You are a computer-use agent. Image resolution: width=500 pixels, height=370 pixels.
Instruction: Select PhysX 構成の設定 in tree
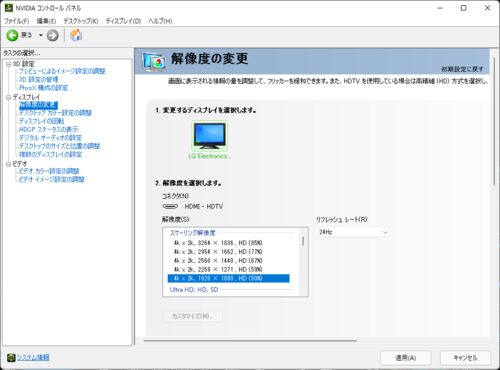click(x=43, y=88)
